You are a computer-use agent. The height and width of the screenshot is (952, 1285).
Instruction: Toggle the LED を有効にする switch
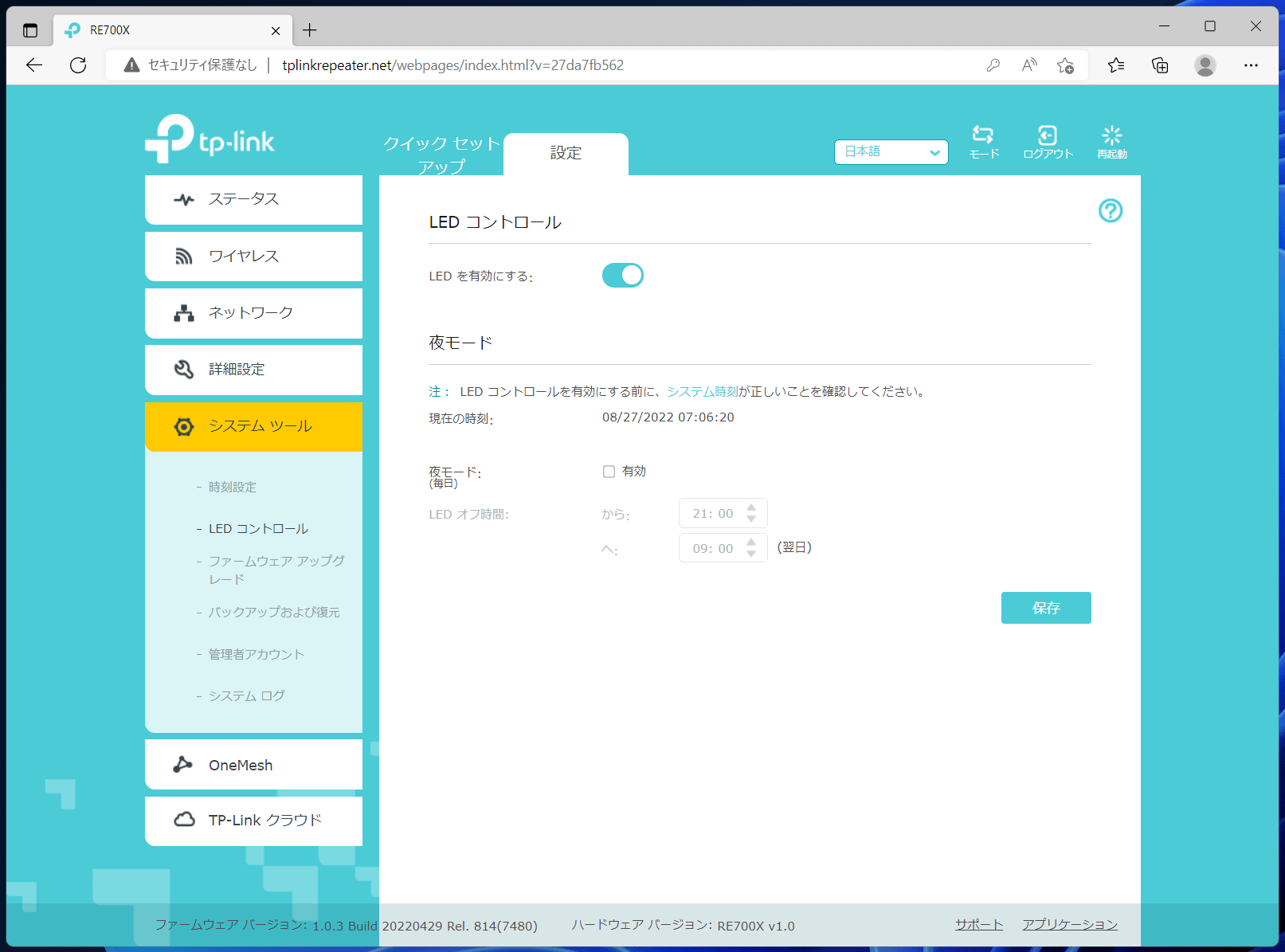click(622, 275)
